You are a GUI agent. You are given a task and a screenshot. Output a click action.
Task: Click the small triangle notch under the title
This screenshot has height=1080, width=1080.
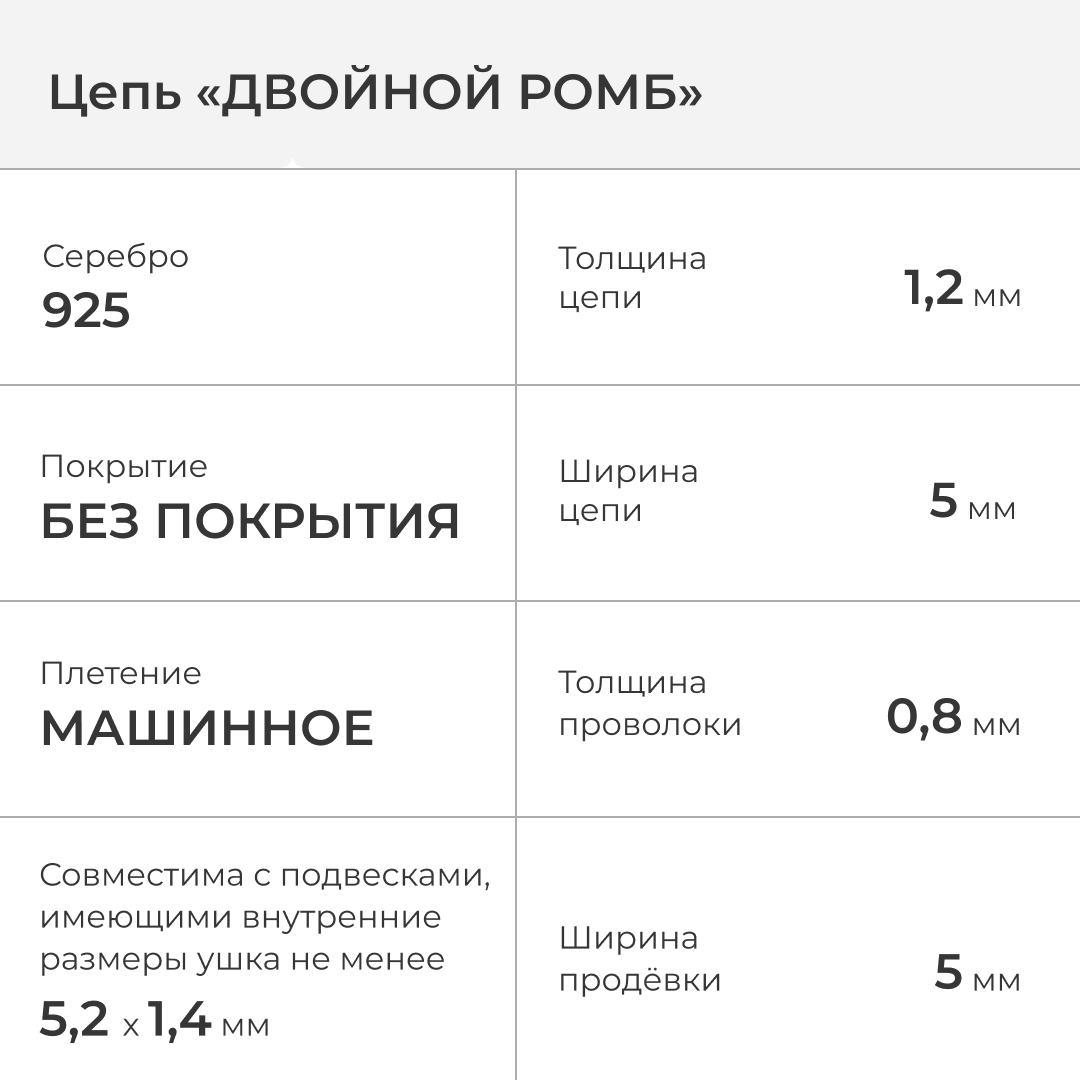point(291,163)
